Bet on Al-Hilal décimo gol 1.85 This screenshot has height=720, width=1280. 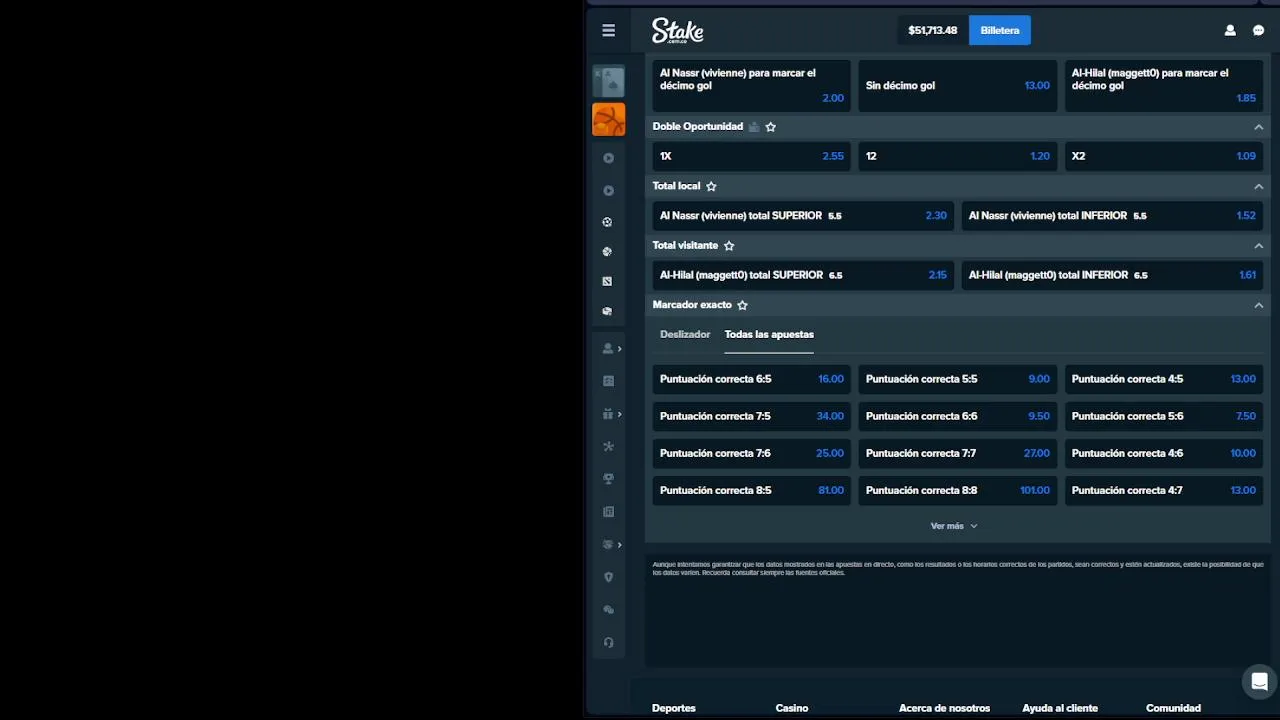tap(1164, 85)
